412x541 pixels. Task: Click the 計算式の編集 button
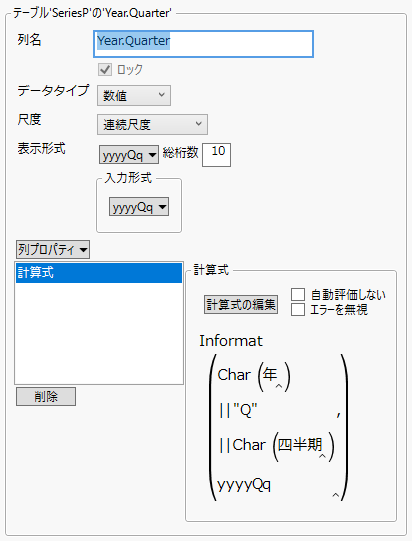pyautogui.click(x=241, y=304)
